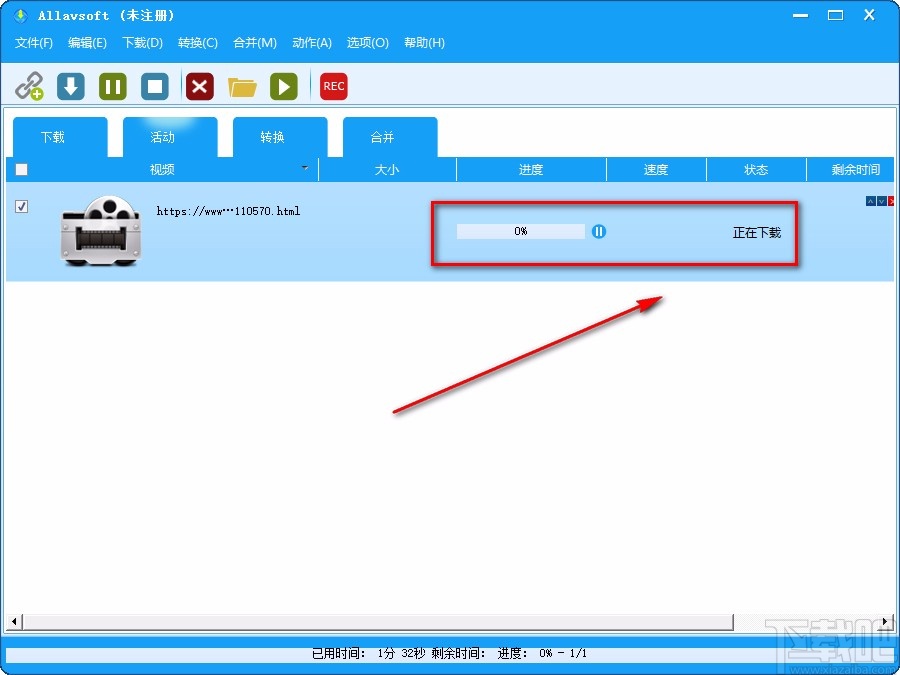
Task: Click the horizontal scrollbar right arrow
Action: 885,621
